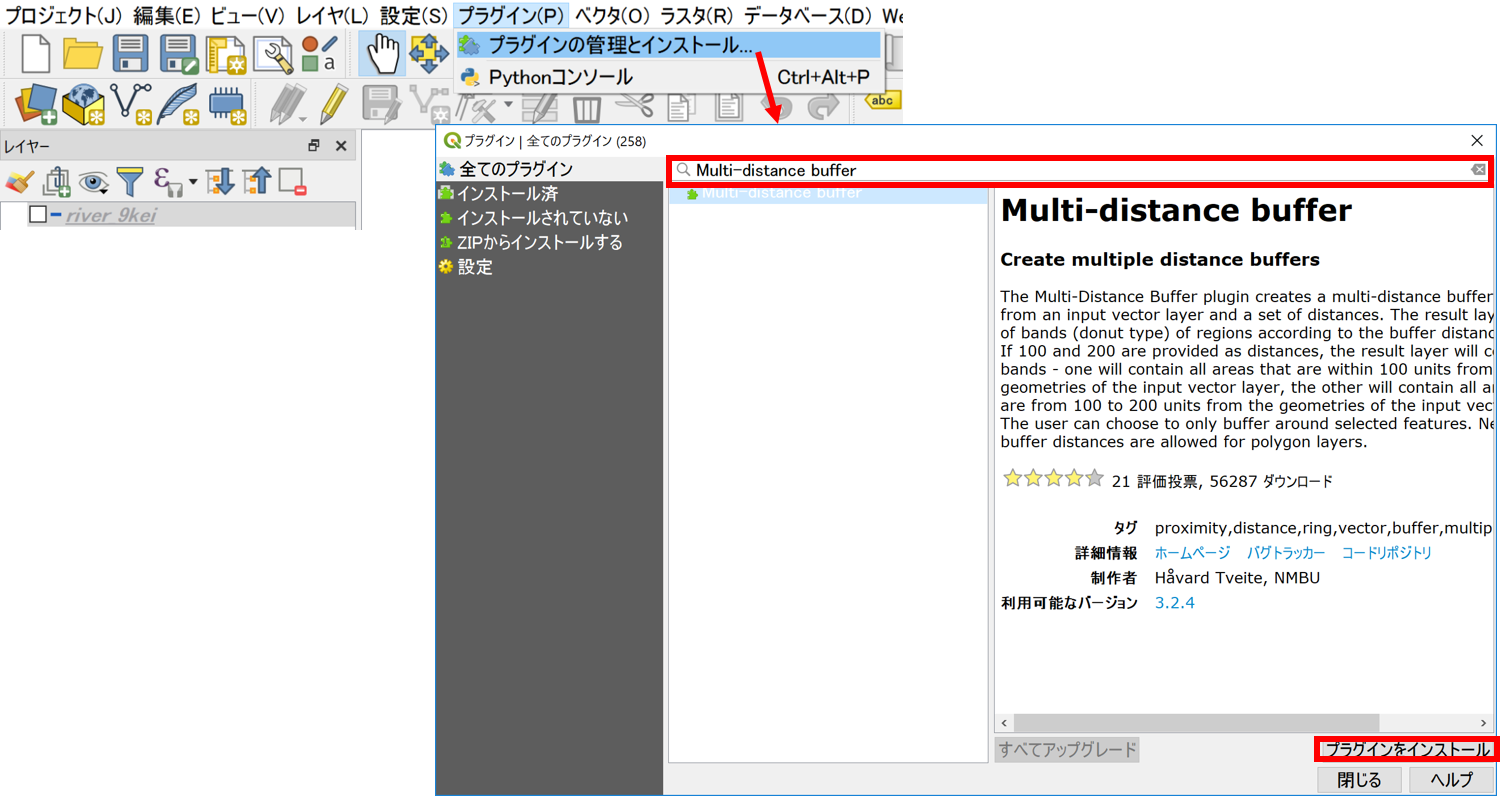Screen dimensions: 1500x796
Task: Clear the plugin search field text
Action: (1478, 170)
